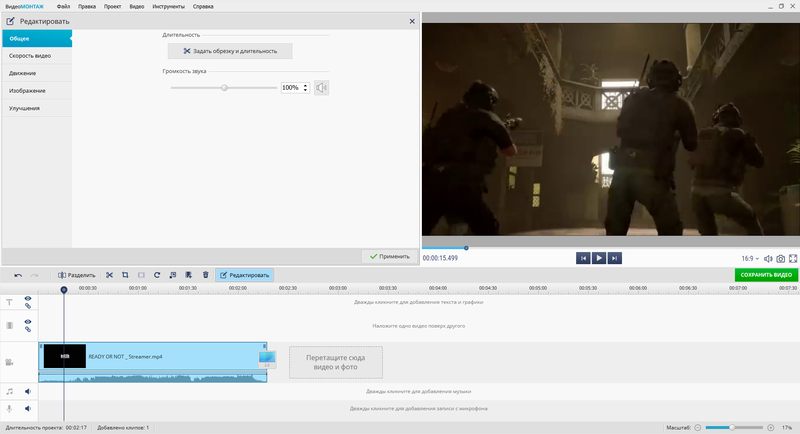Delete clip with the trash icon
This screenshot has width=800, height=434.
(x=206, y=275)
